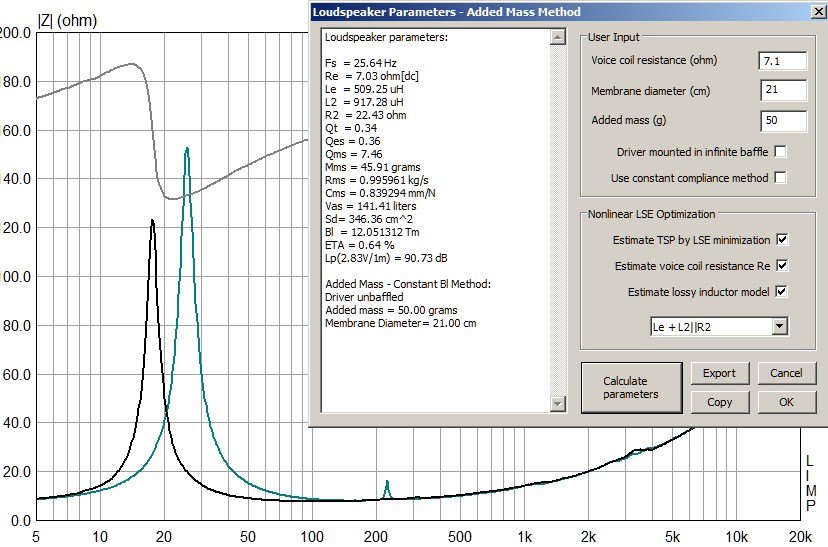Select the Mms = 45.91 grams line
Image resolution: width=828 pixels, height=547 pixels.
coord(373,167)
